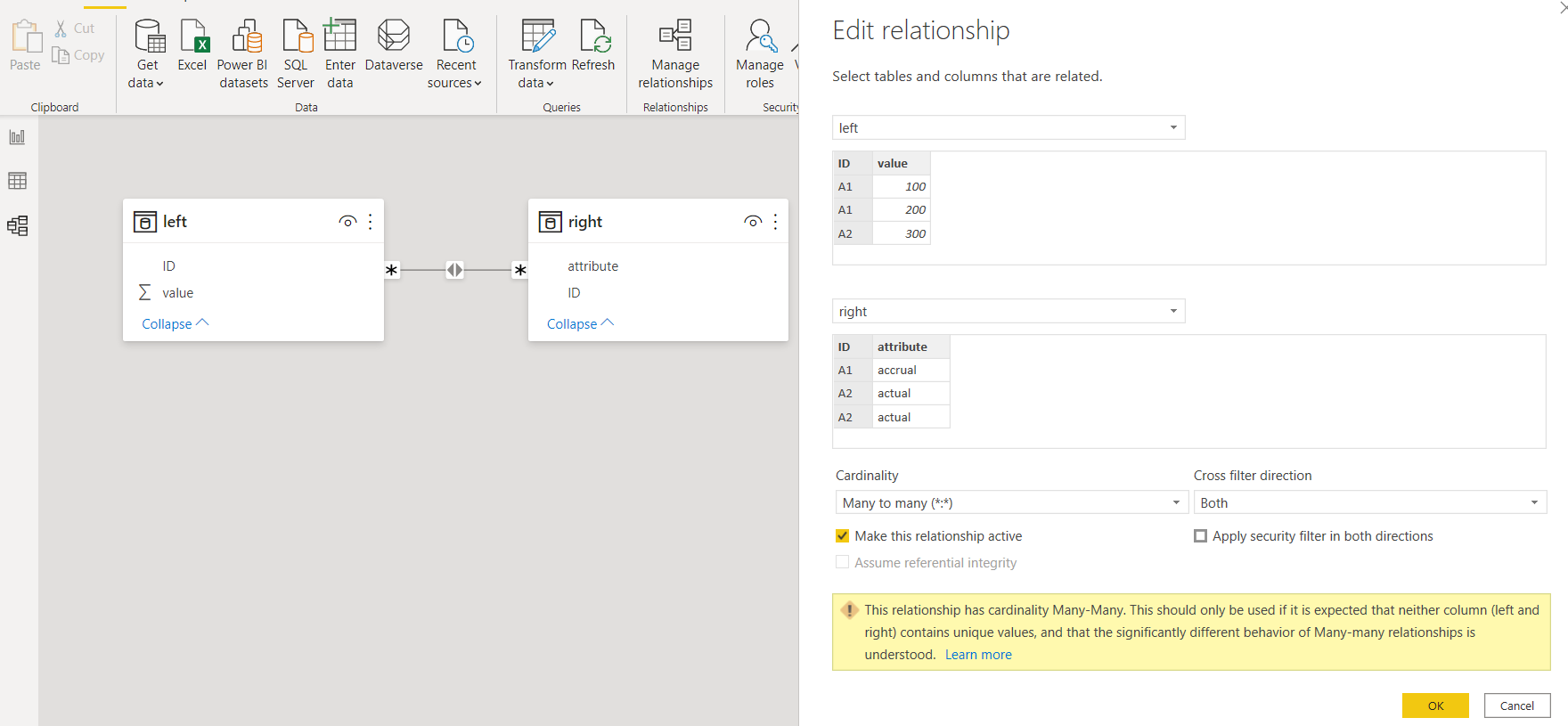Click the Copy icon

pyautogui.click(x=61, y=55)
